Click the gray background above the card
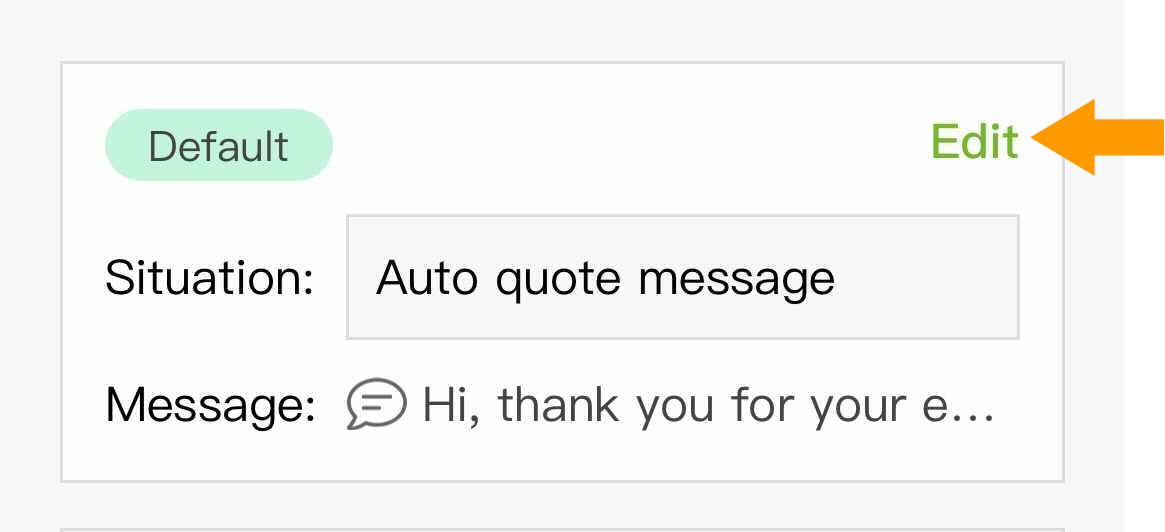1165x532 pixels. click(x=560, y=30)
